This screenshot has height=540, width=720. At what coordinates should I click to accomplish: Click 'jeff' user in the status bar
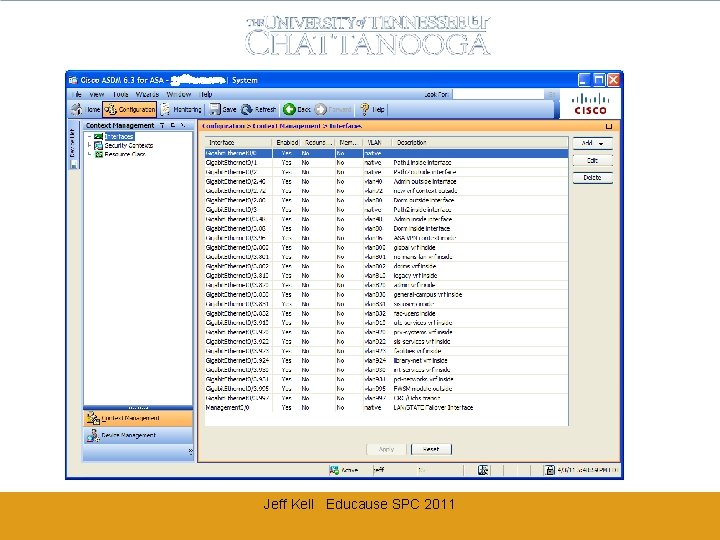[379, 470]
